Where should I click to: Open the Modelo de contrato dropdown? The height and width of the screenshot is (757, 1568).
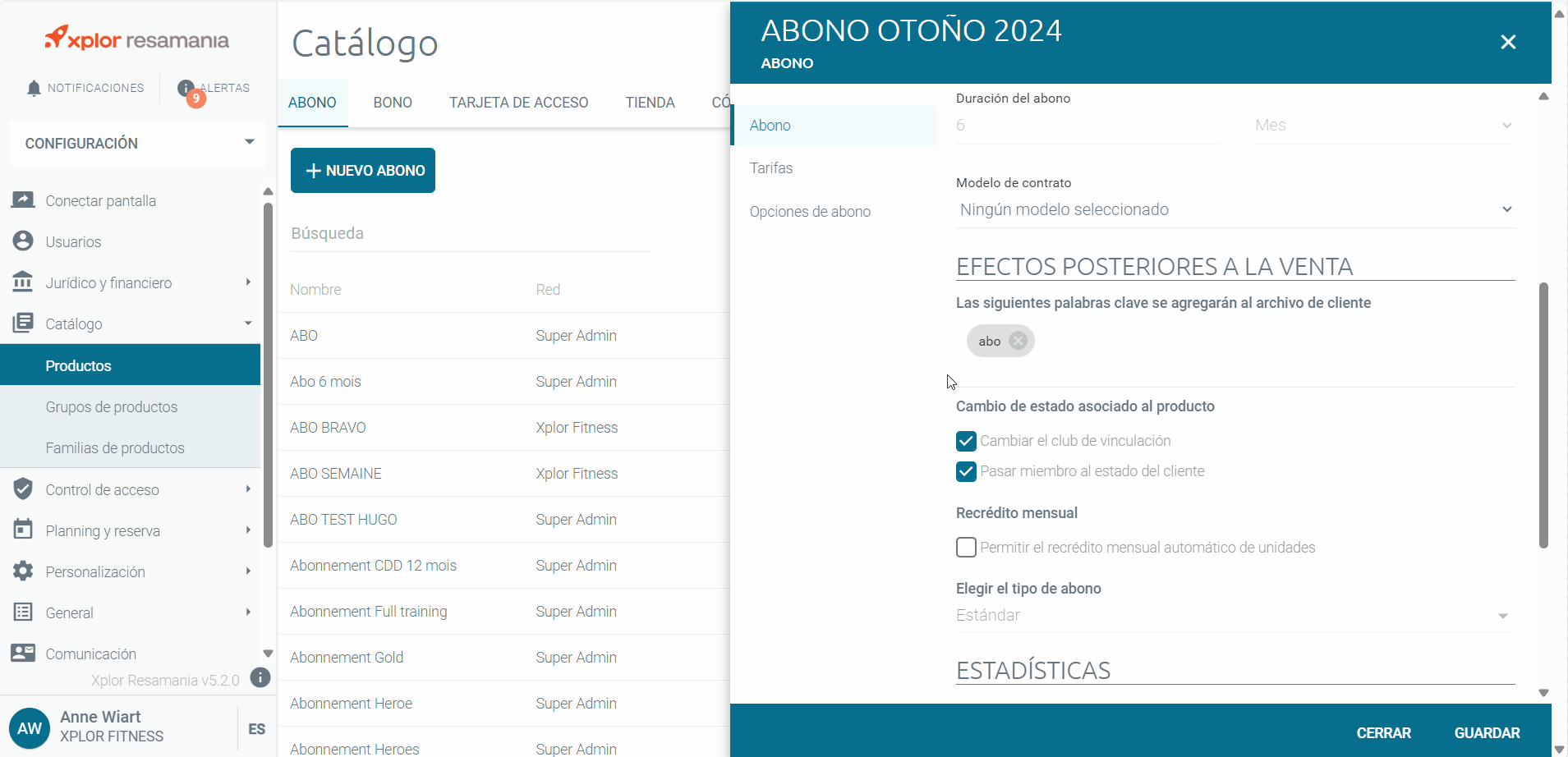coord(1235,210)
